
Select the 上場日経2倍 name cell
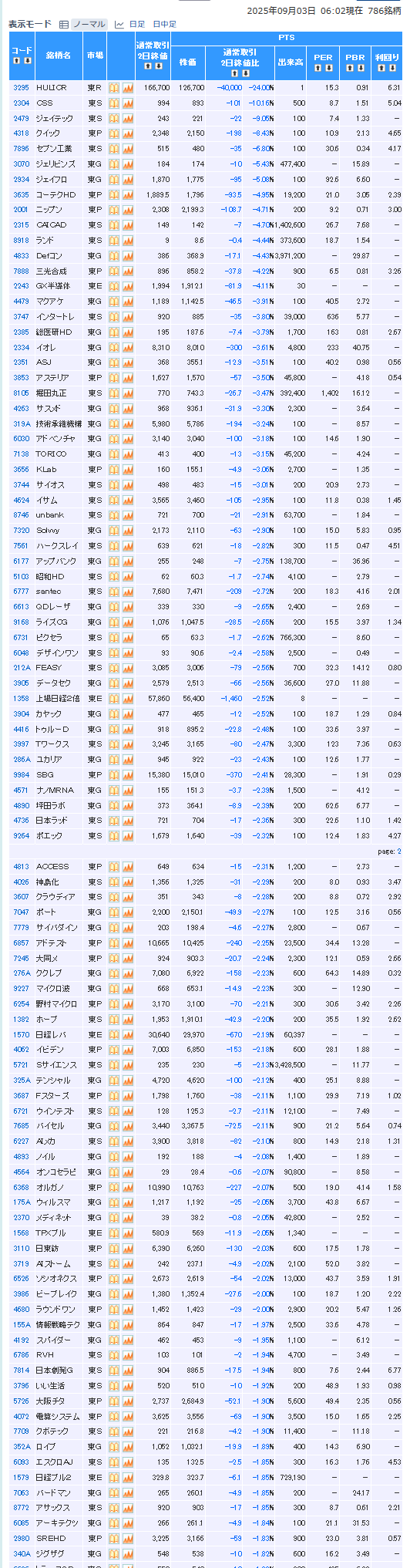coord(59,698)
